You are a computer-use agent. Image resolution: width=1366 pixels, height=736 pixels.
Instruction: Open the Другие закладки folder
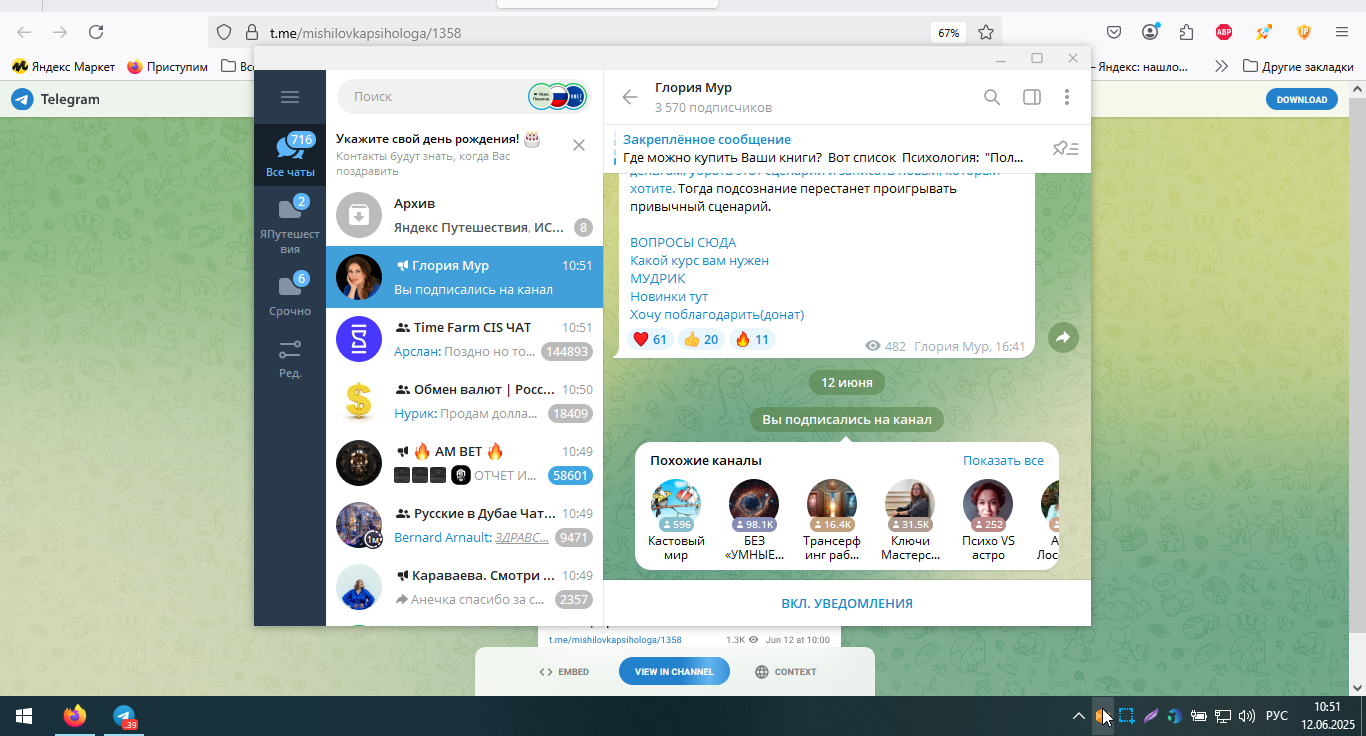(x=1298, y=67)
